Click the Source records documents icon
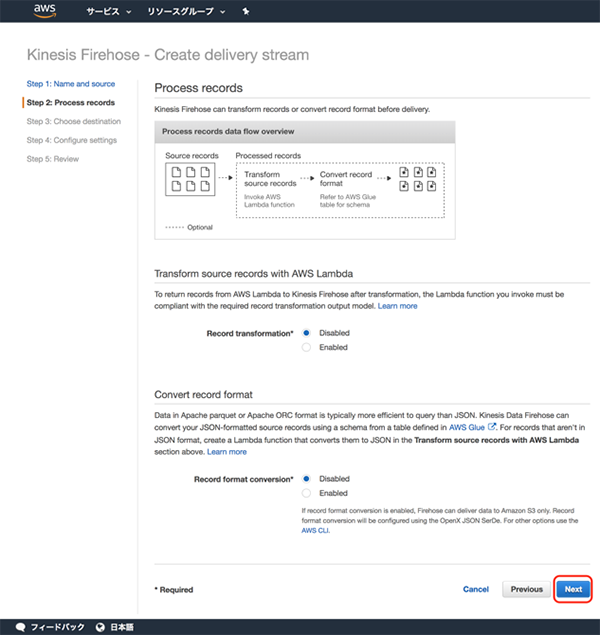Viewport: 600px width, 635px height. point(191,181)
